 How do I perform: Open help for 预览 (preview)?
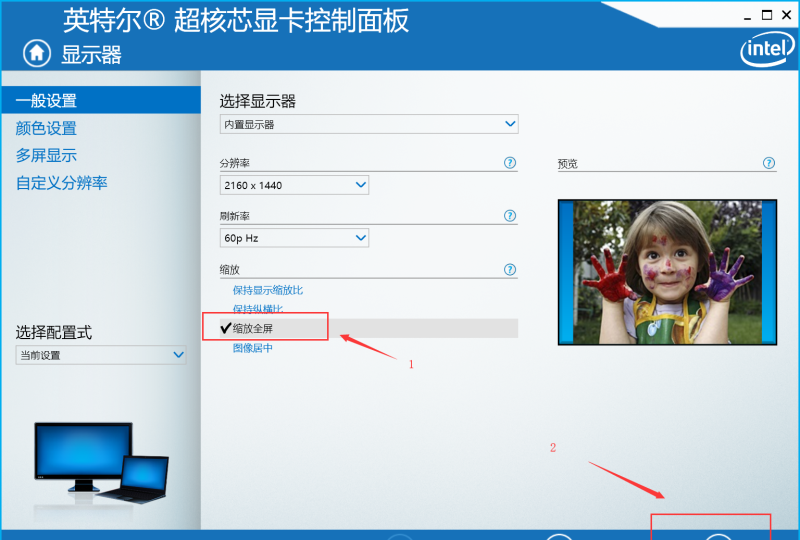769,163
